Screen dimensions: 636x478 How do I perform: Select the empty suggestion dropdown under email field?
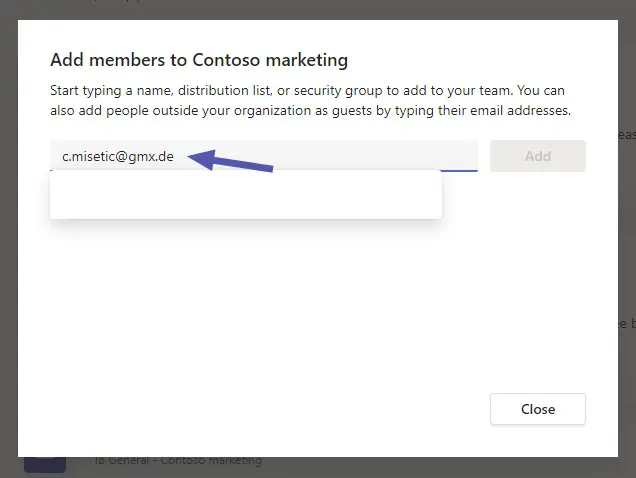pos(246,195)
